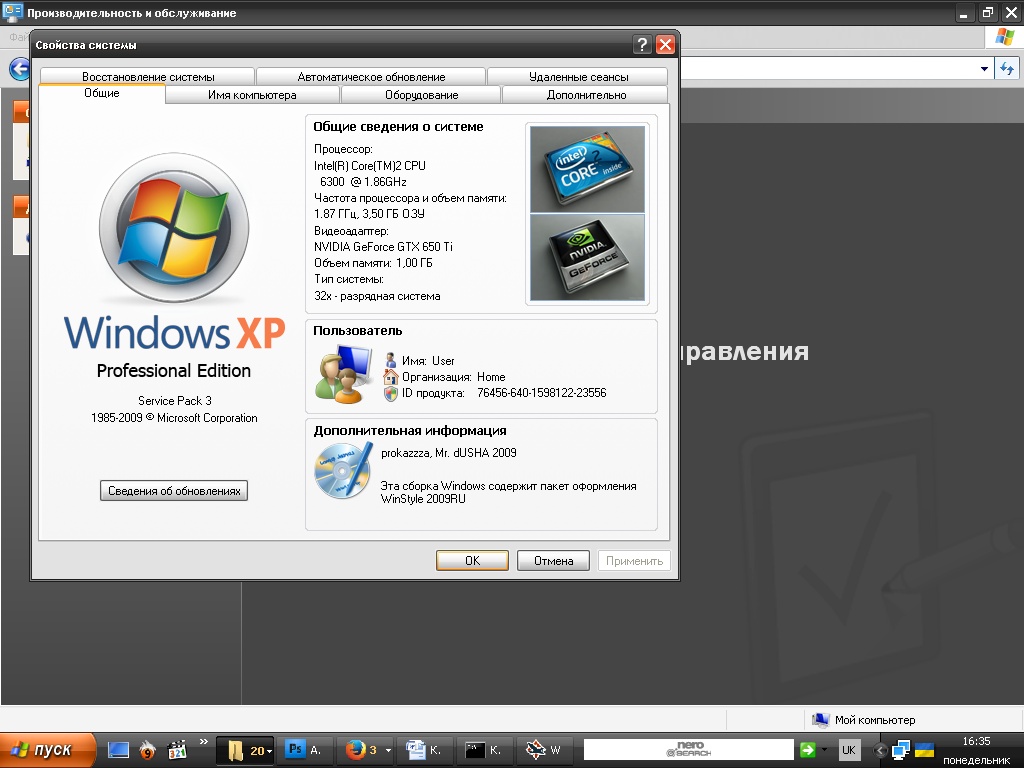
Task: Click the users and monitor icon
Action: tap(344, 375)
